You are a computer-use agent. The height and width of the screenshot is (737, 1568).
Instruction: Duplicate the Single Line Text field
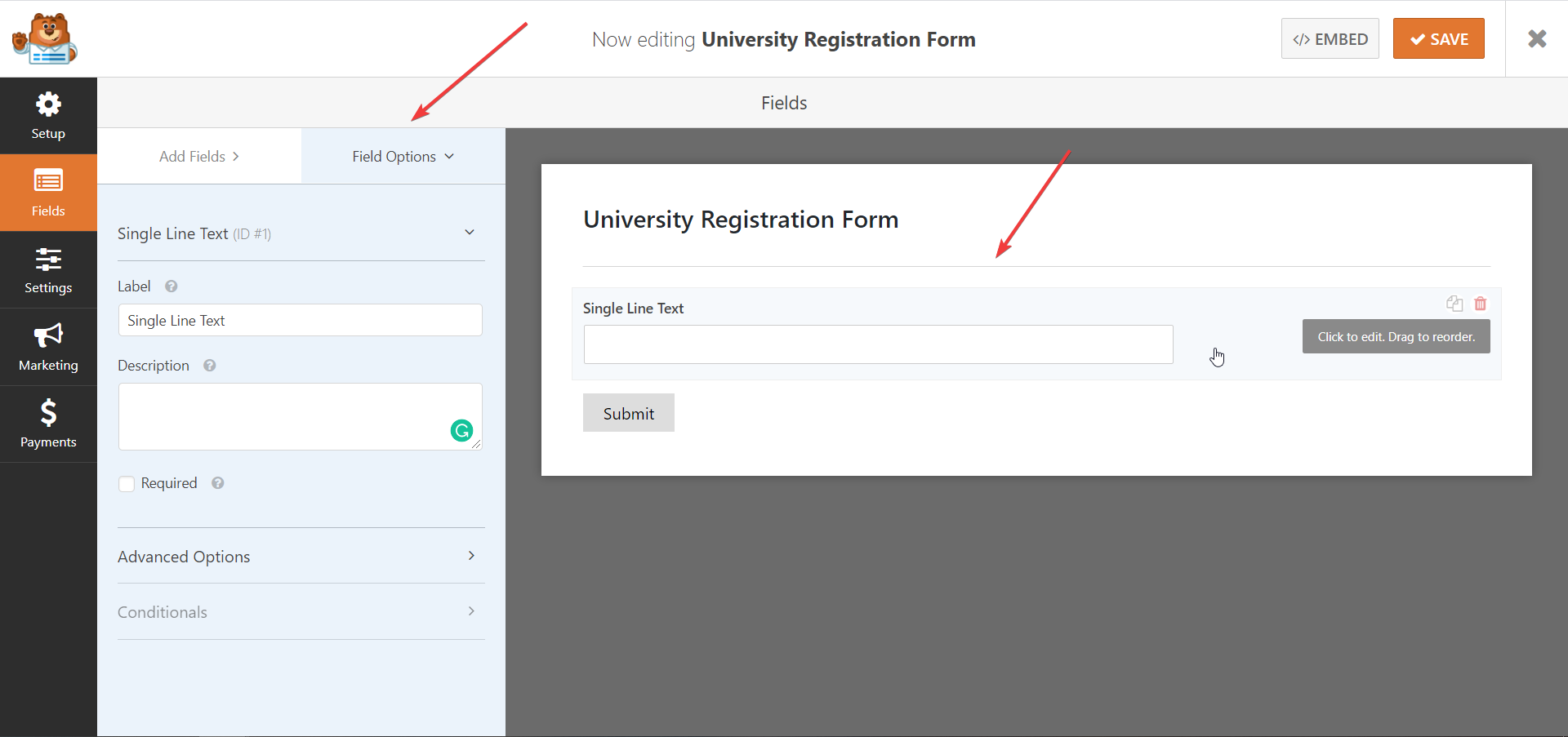[x=1454, y=303]
